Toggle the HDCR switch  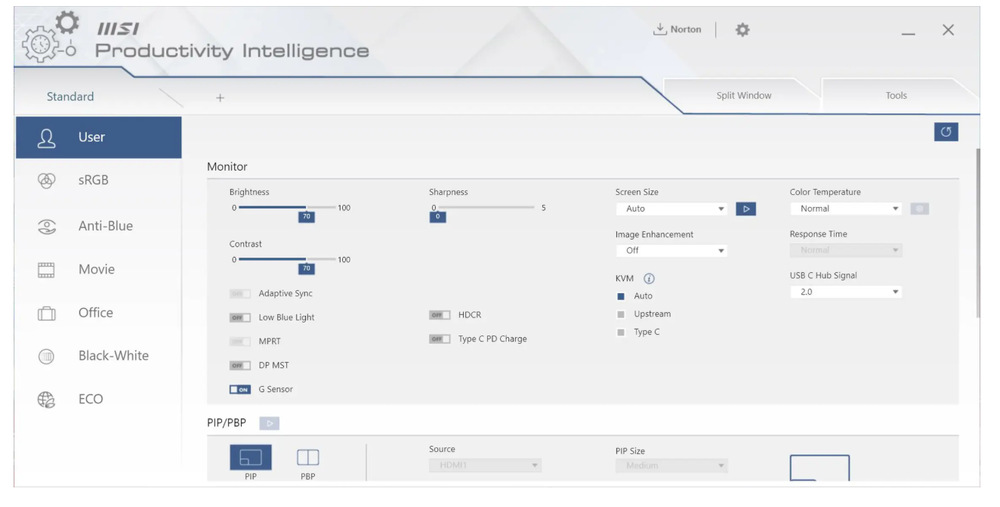coord(439,315)
